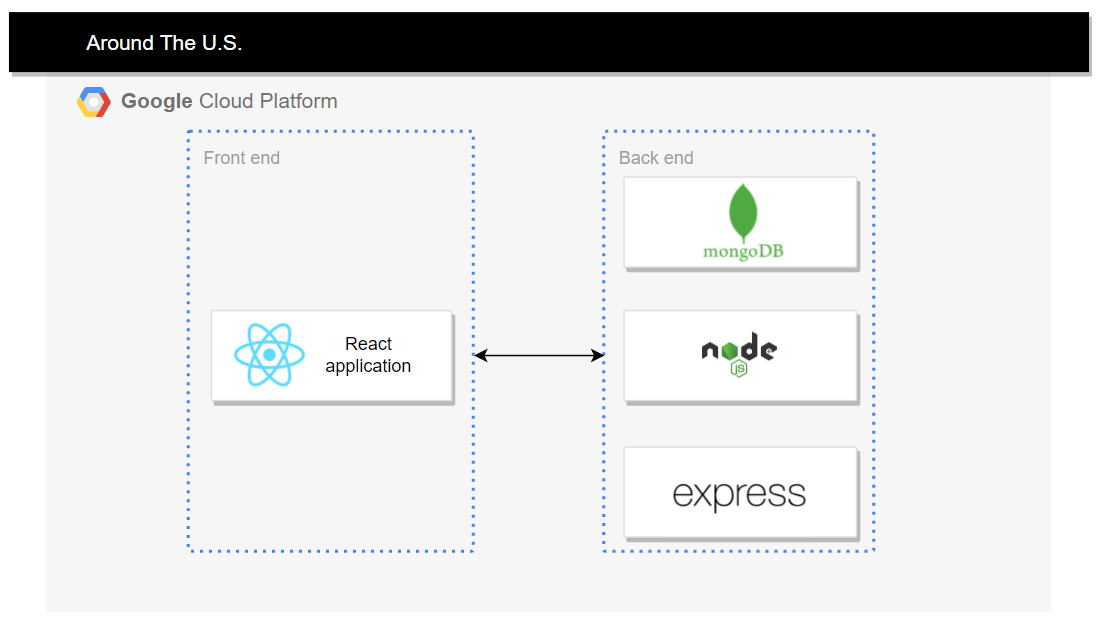Viewport: 1099px width, 622px height.
Task: Select the double-headed connector arrow
Action: coord(538,356)
